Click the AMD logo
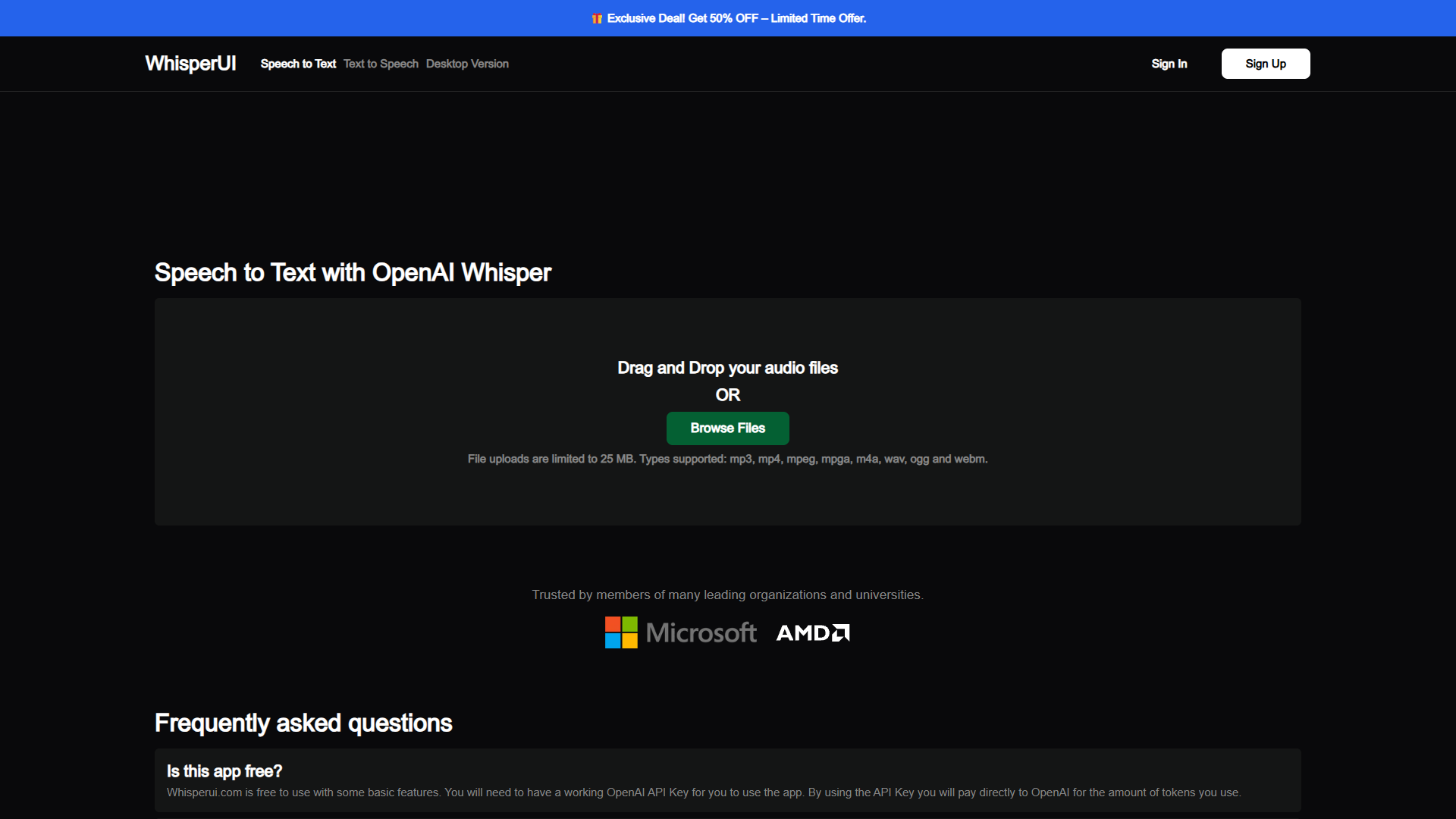Viewport: 1456px width, 819px height. pos(813,632)
